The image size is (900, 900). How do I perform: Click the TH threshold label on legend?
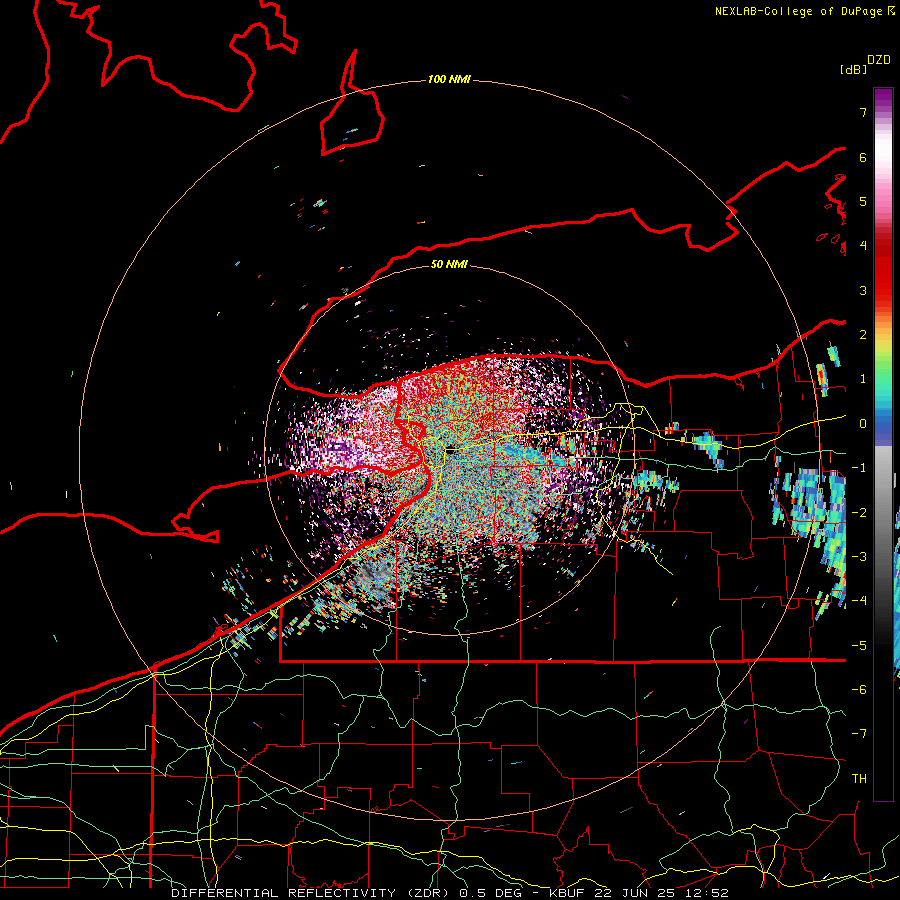coord(859,779)
